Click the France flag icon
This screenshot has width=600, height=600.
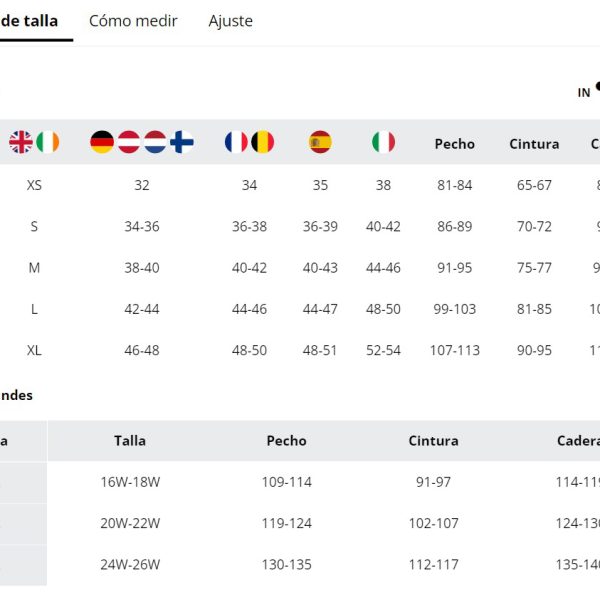pos(236,142)
